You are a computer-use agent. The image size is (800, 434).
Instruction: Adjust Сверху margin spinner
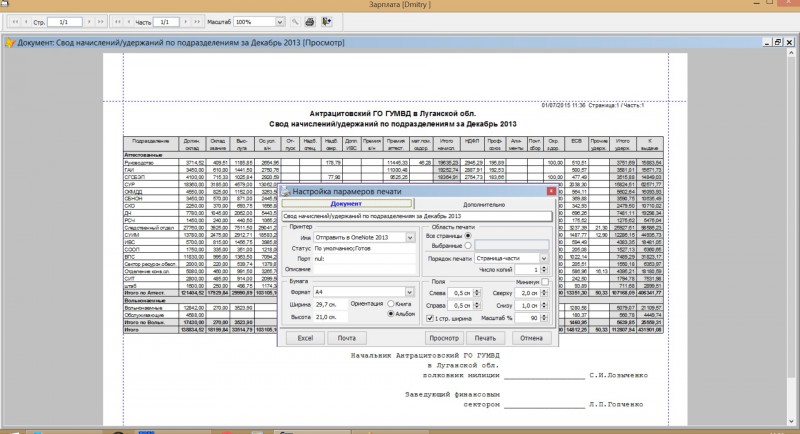click(x=544, y=293)
